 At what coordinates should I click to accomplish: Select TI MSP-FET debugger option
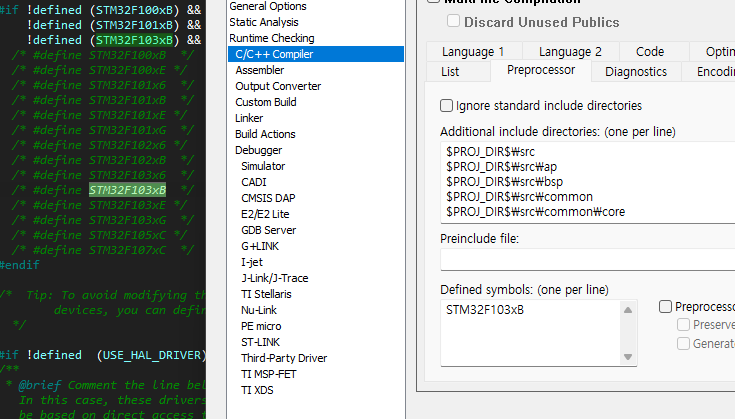tap(269, 374)
